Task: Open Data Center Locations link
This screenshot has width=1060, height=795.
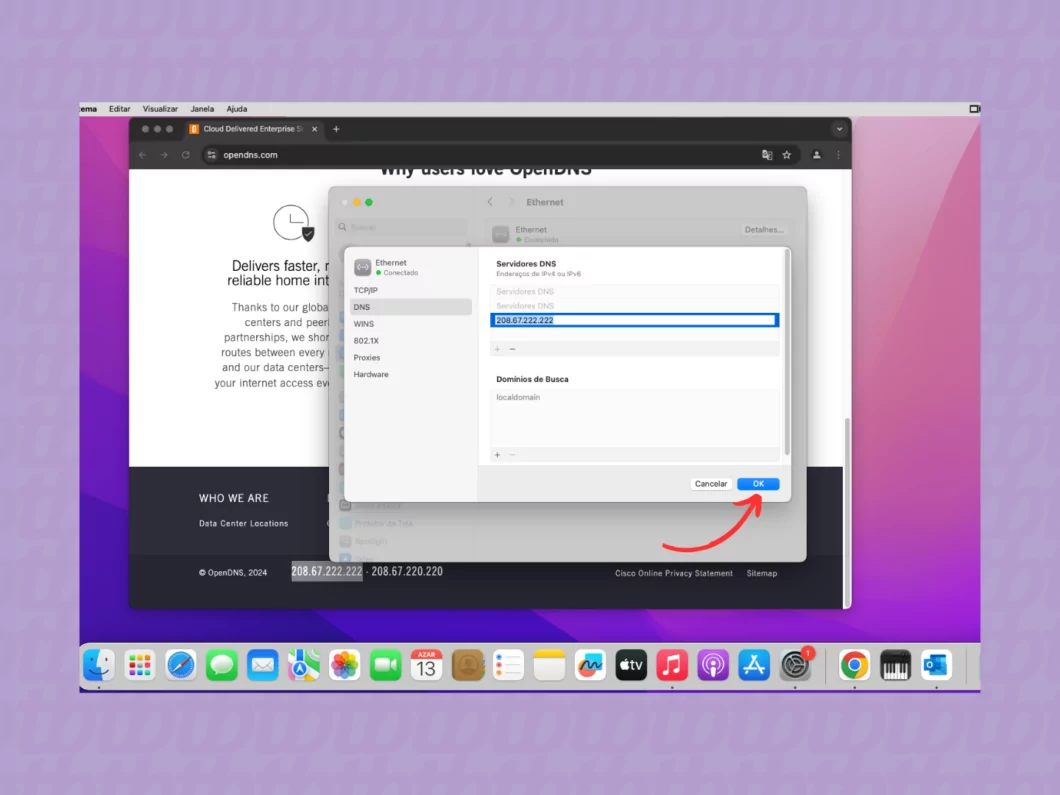Action: click(243, 523)
